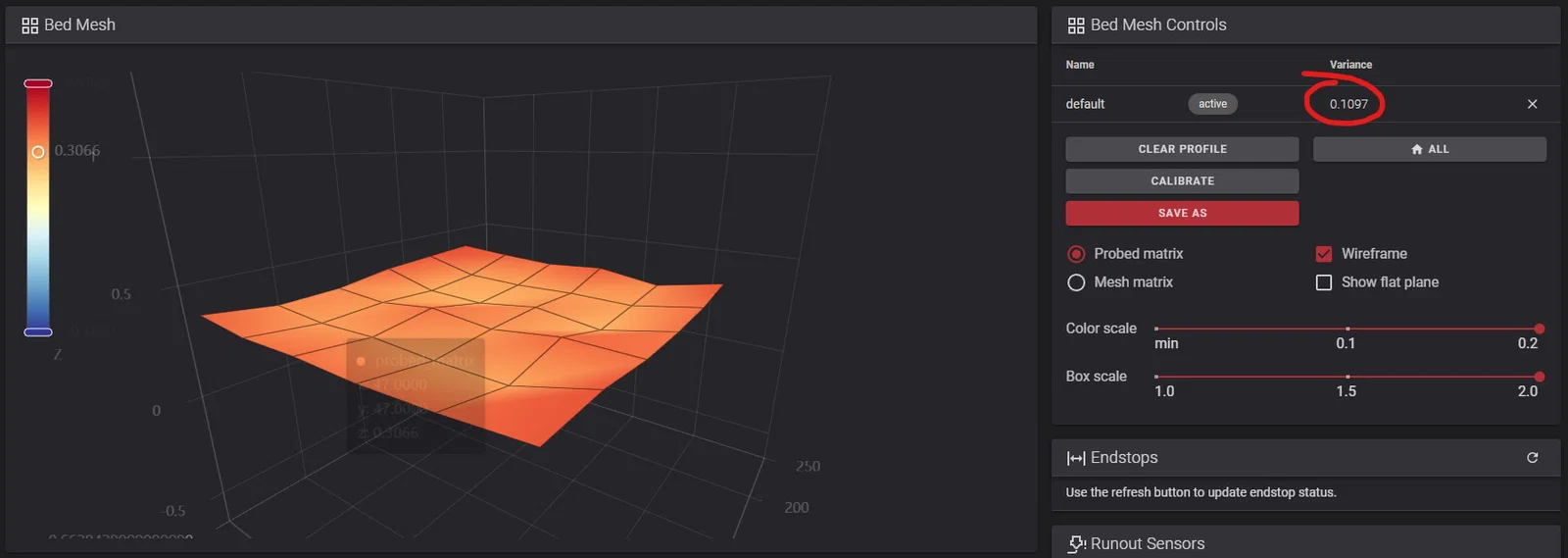Click the Bed Mesh Controls panel title

click(1158, 25)
